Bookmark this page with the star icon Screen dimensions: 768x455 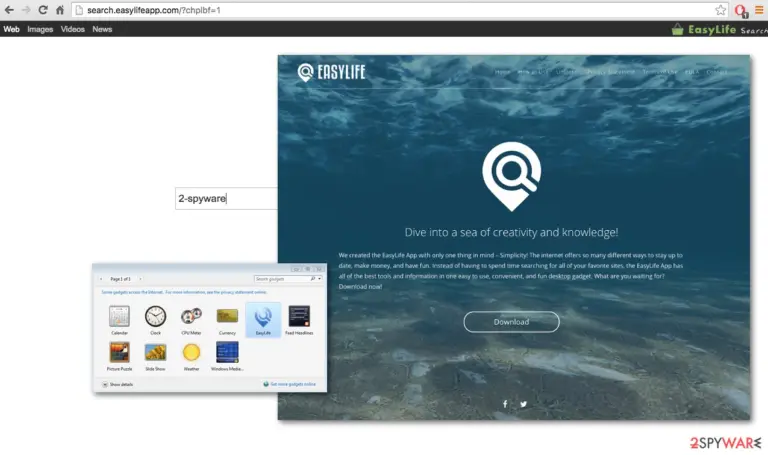pos(720,10)
